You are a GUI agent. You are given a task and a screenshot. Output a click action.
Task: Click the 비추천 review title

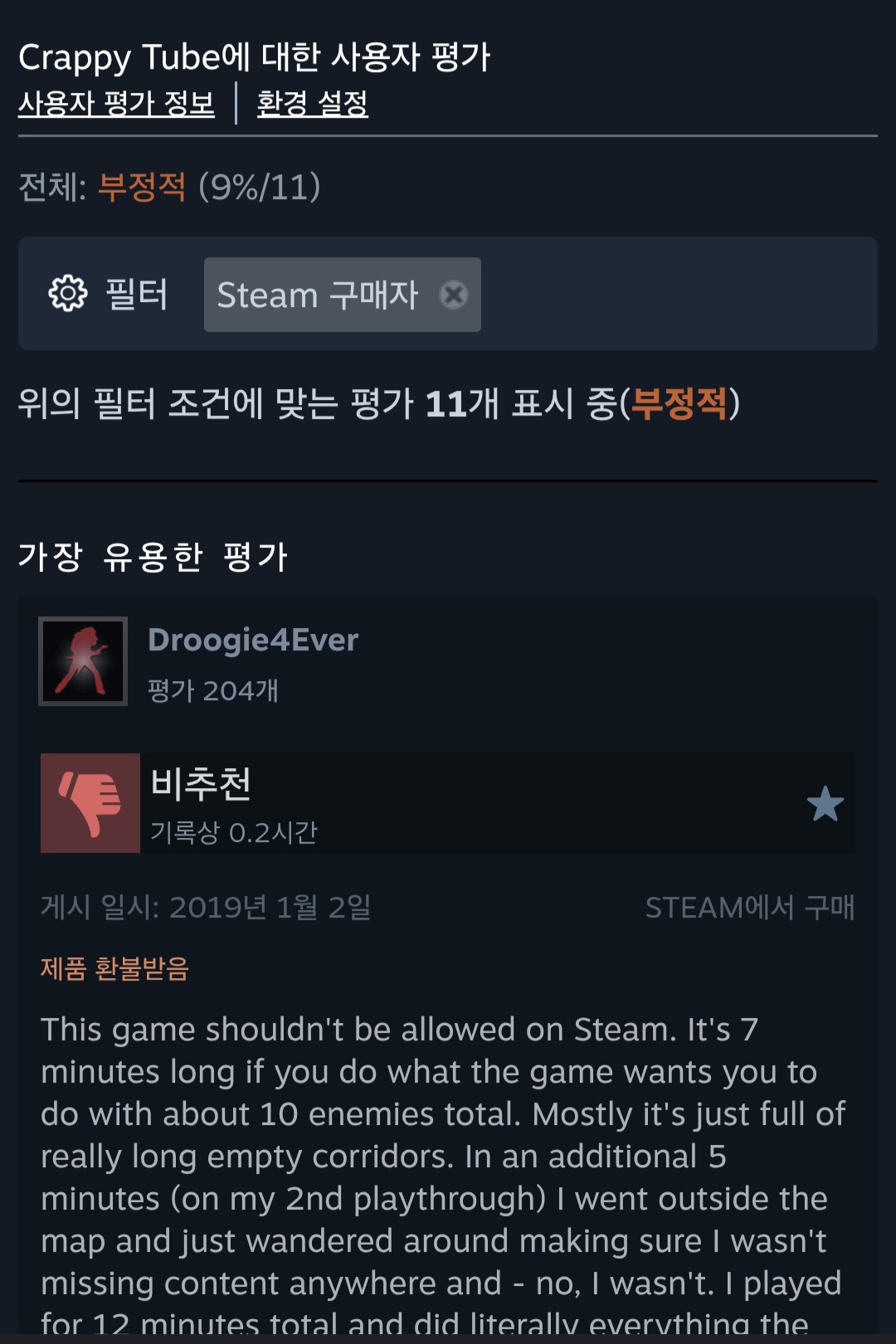(x=200, y=784)
